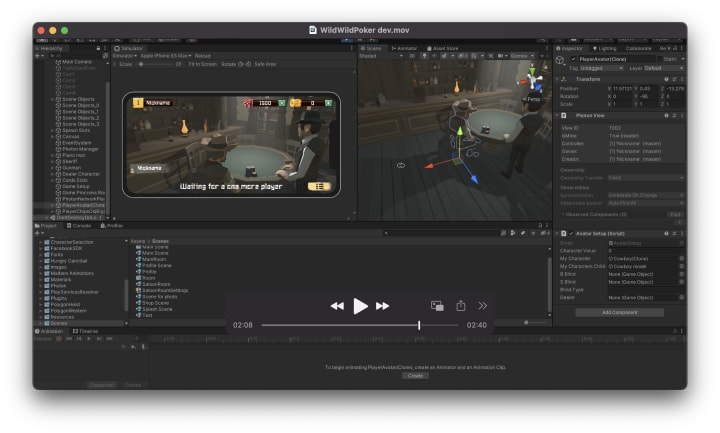Screen dimensions: 720x433
Task: Select Main Camera in Hierarchy
Action: point(77,62)
